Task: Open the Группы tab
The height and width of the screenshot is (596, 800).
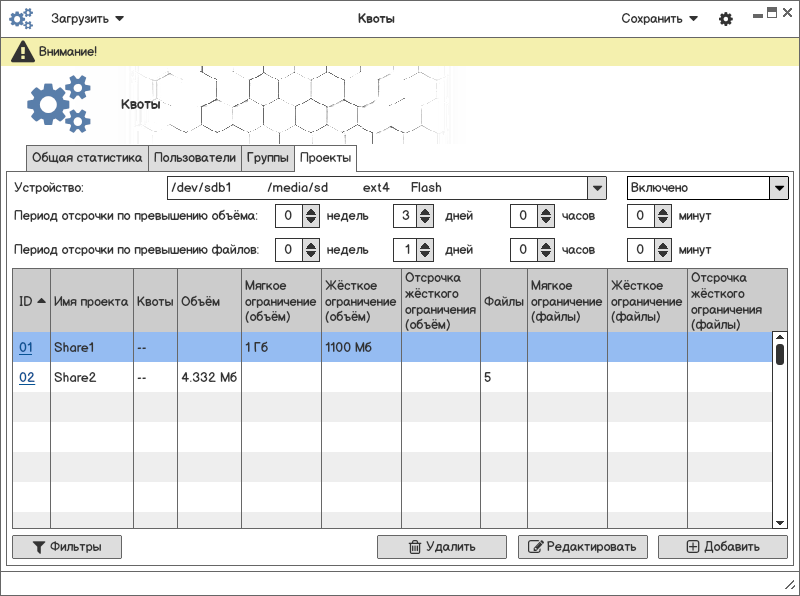Action: (x=268, y=158)
